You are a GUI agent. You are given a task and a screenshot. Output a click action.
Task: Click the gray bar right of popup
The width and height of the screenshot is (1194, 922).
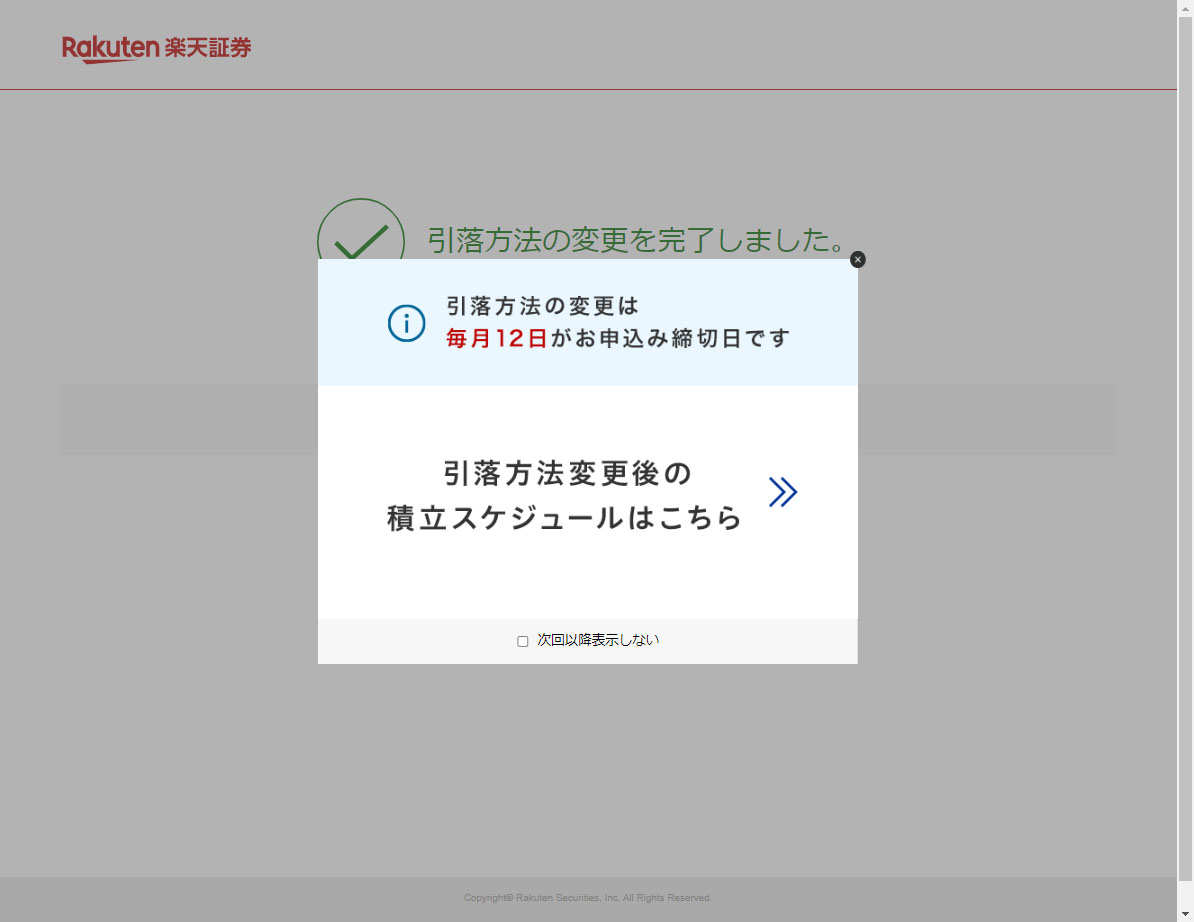tap(986, 420)
